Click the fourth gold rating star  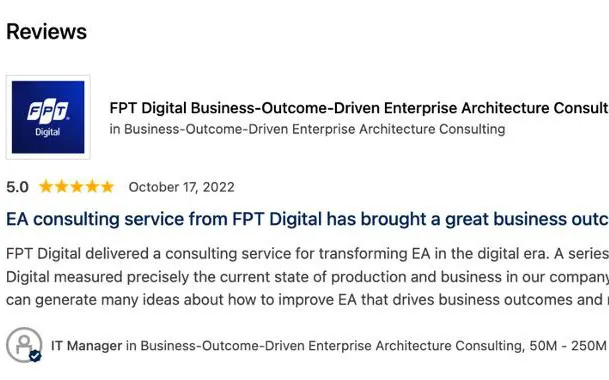tap(92, 187)
